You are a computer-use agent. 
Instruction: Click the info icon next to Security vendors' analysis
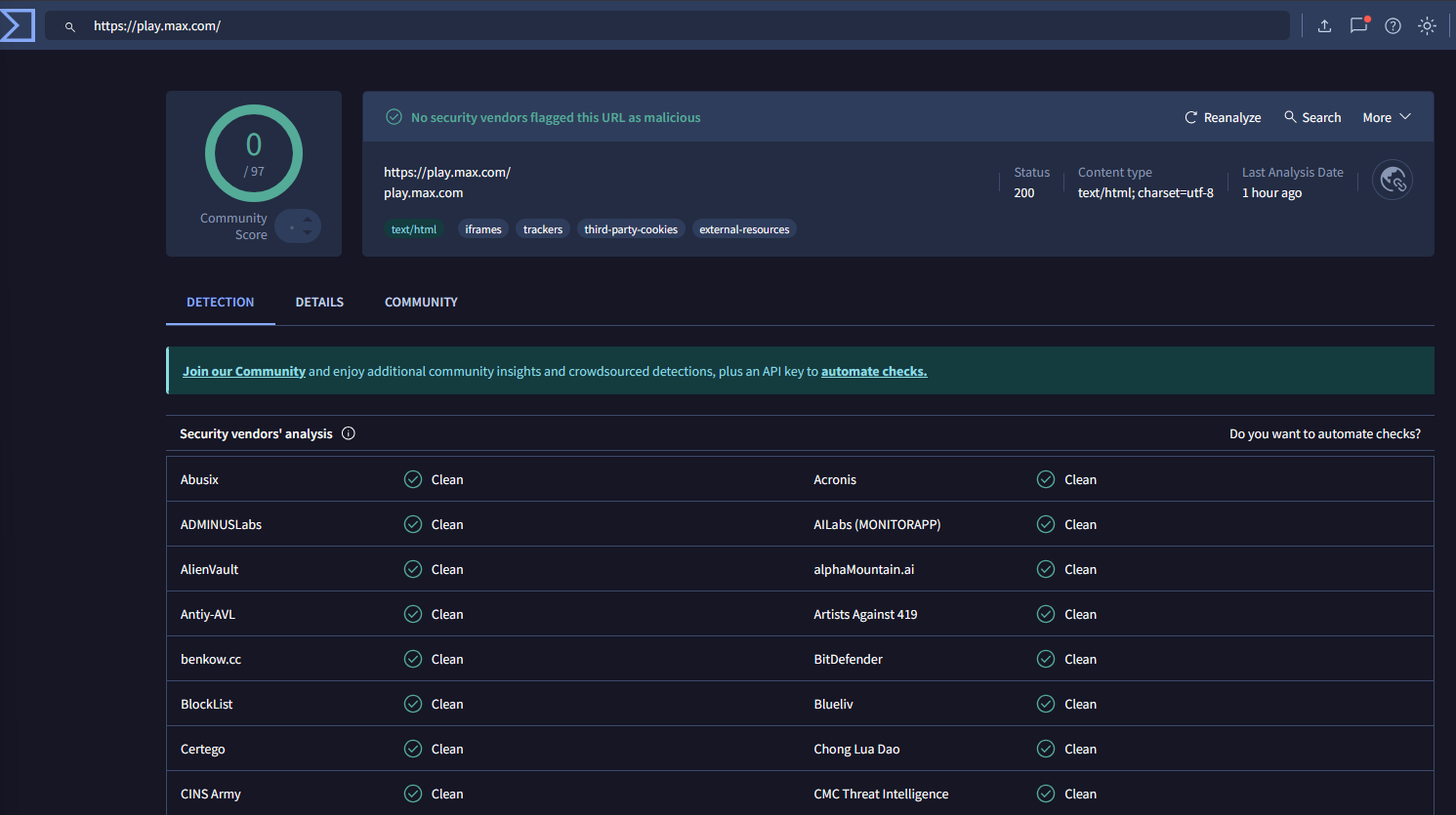348,433
